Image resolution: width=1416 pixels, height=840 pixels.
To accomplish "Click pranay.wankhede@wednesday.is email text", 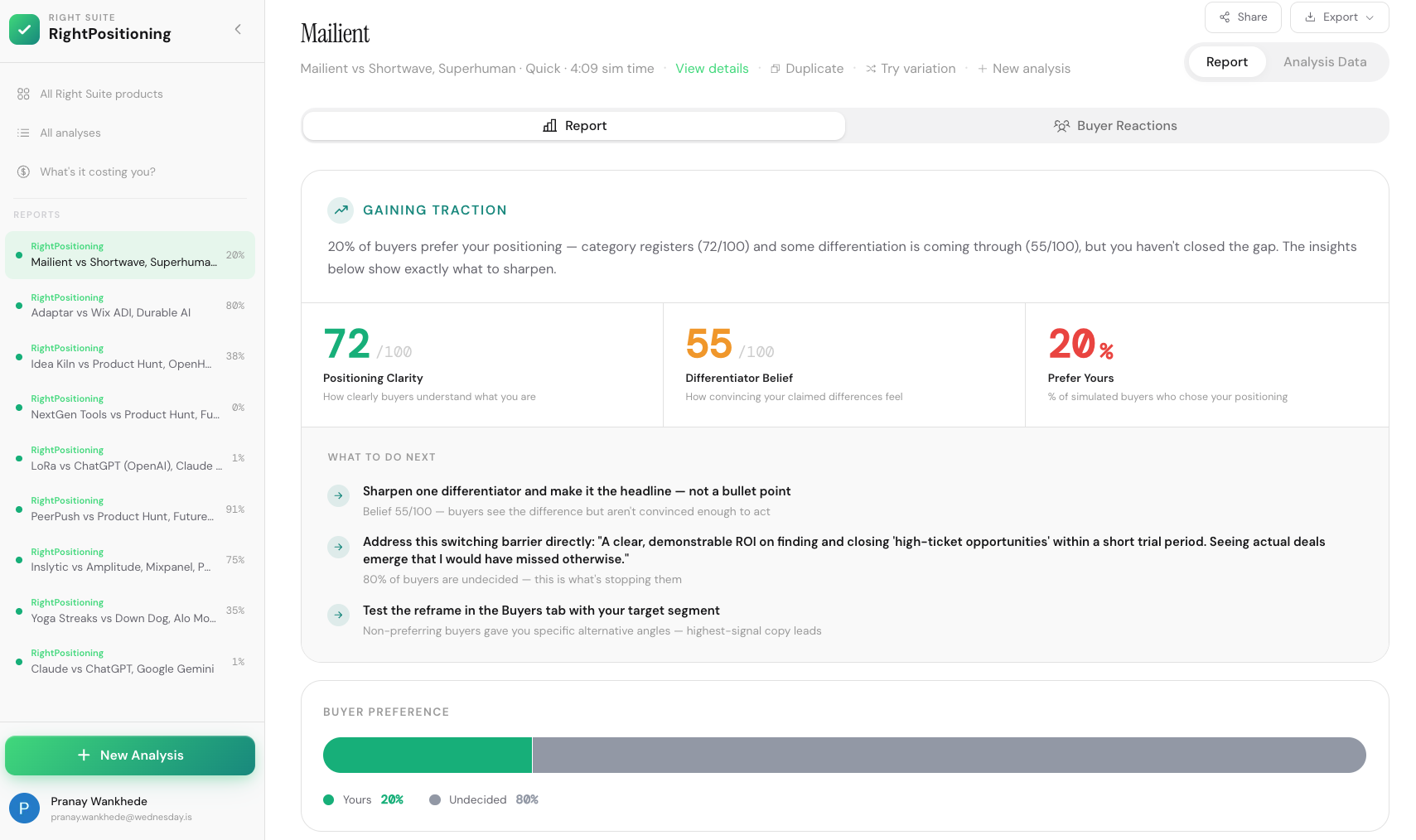I will click(121, 818).
